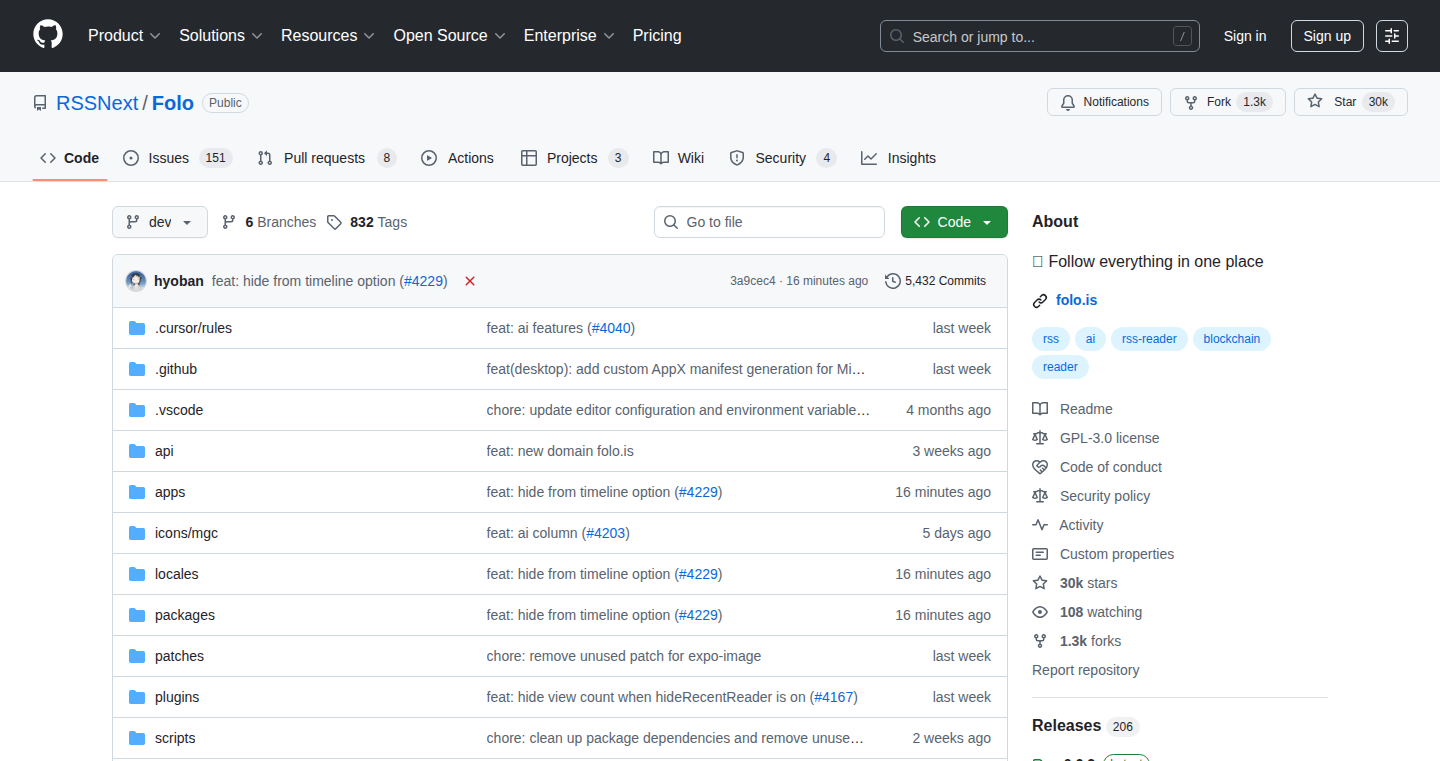
Task: Click the link icon beside folo.is
Action: click(x=1040, y=300)
